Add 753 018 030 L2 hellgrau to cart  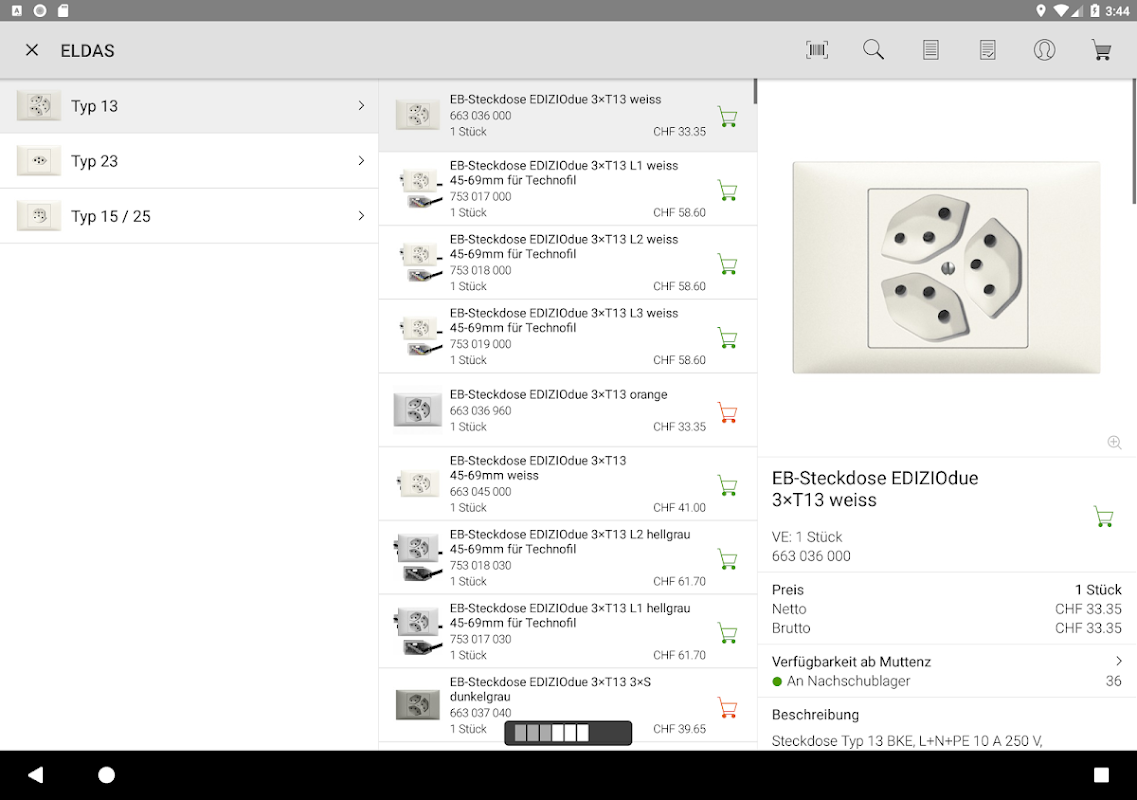[727, 559]
